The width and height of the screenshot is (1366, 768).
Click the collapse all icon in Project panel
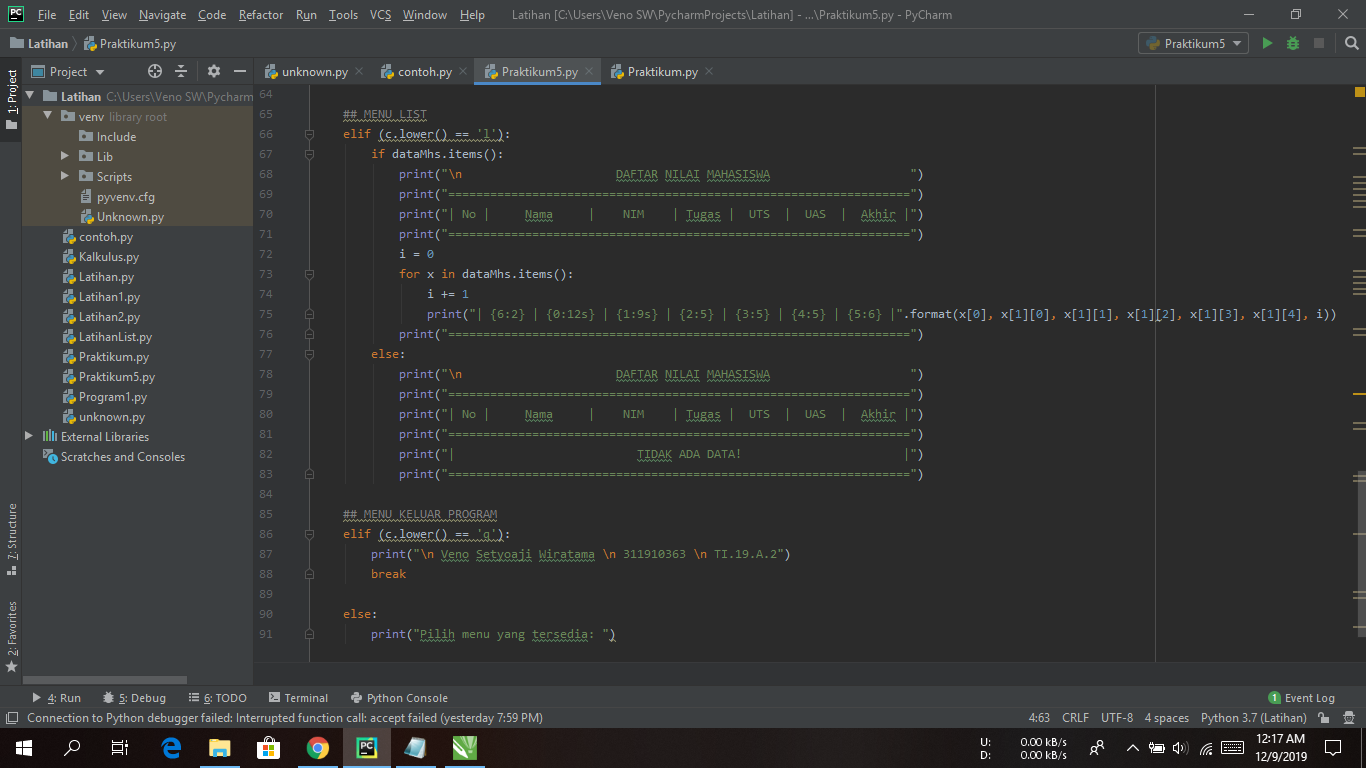tap(181, 71)
